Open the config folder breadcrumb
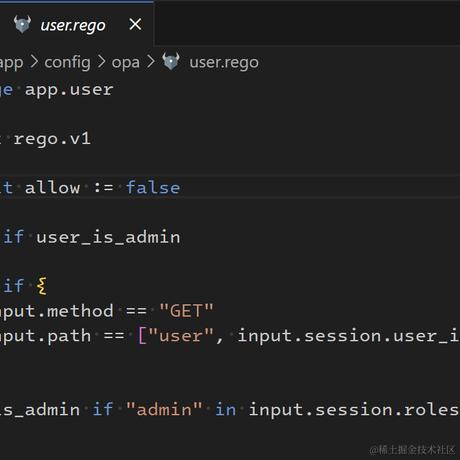 (68, 63)
